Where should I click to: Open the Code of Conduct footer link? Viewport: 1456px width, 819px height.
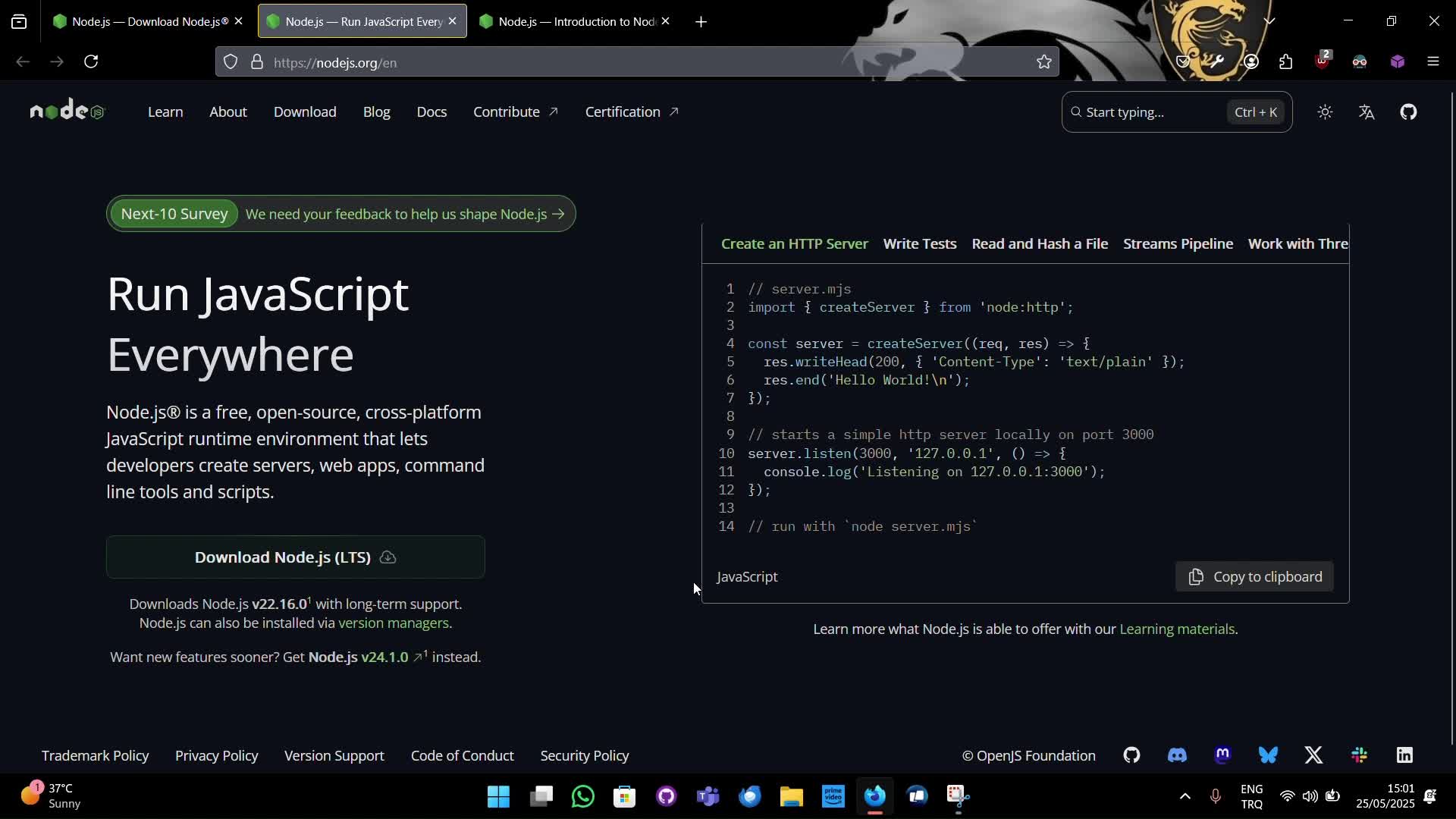[x=462, y=755]
